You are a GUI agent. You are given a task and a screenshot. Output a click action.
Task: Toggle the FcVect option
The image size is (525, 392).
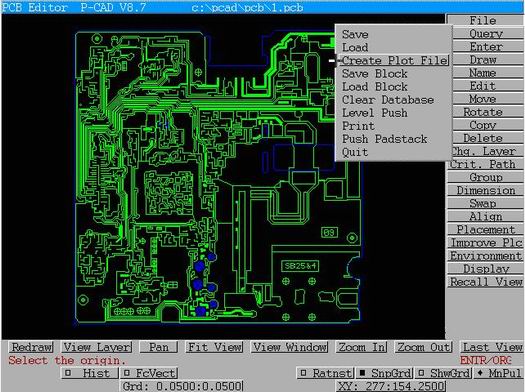tap(149, 373)
